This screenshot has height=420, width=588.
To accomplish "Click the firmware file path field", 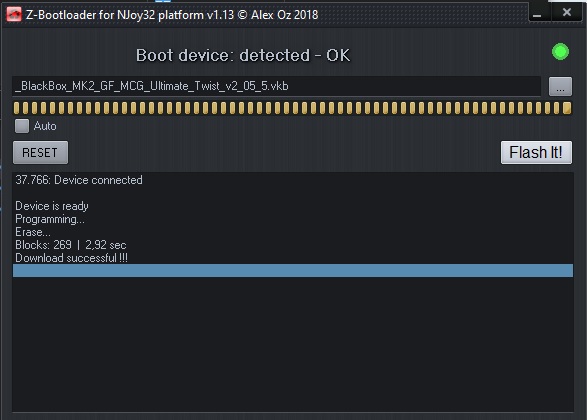I will point(277,86).
